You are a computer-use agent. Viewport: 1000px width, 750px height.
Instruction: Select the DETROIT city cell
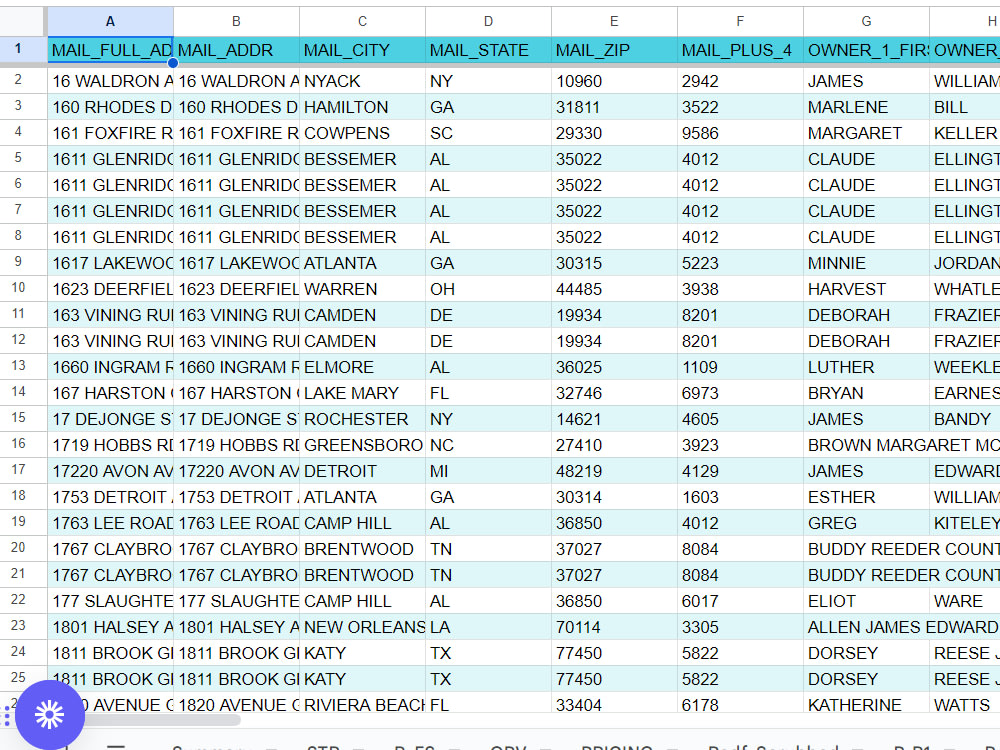pyautogui.click(x=362, y=471)
